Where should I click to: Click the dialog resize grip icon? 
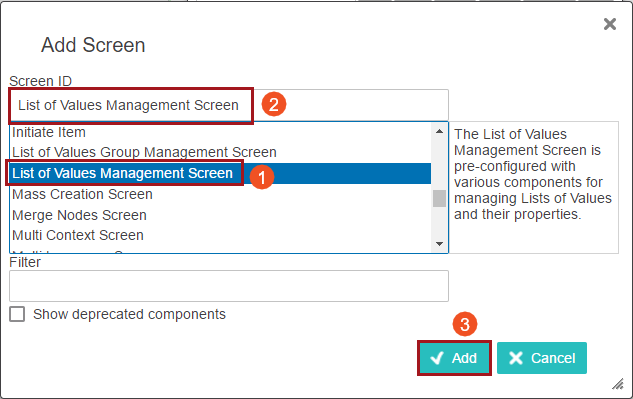[618, 384]
